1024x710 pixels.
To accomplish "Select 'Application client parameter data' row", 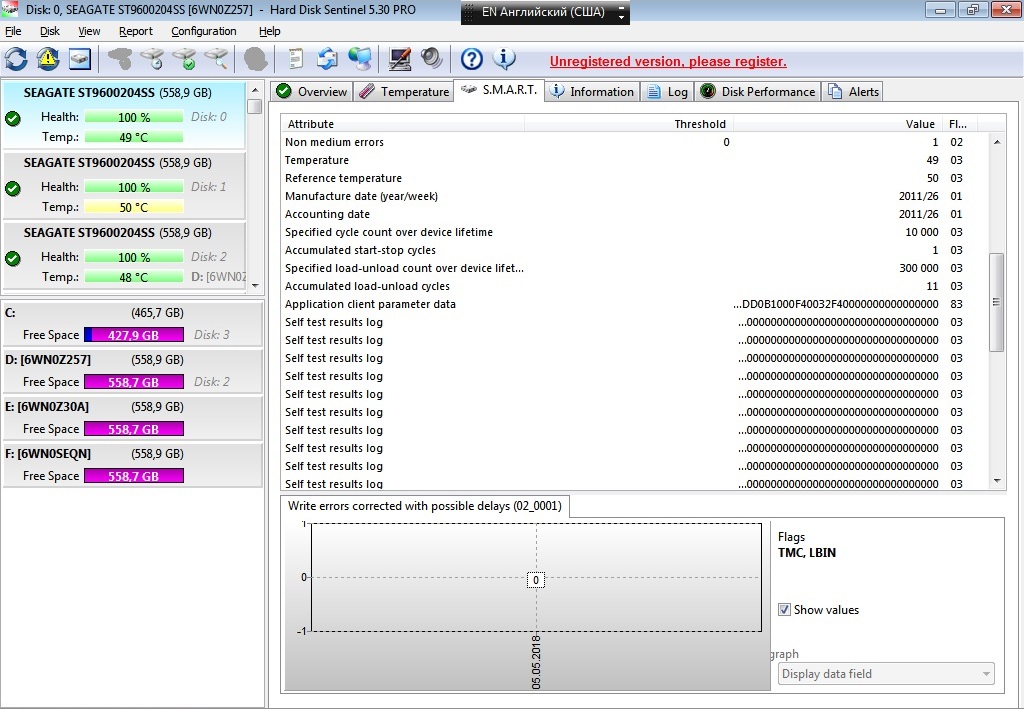I will pyautogui.click(x=635, y=304).
